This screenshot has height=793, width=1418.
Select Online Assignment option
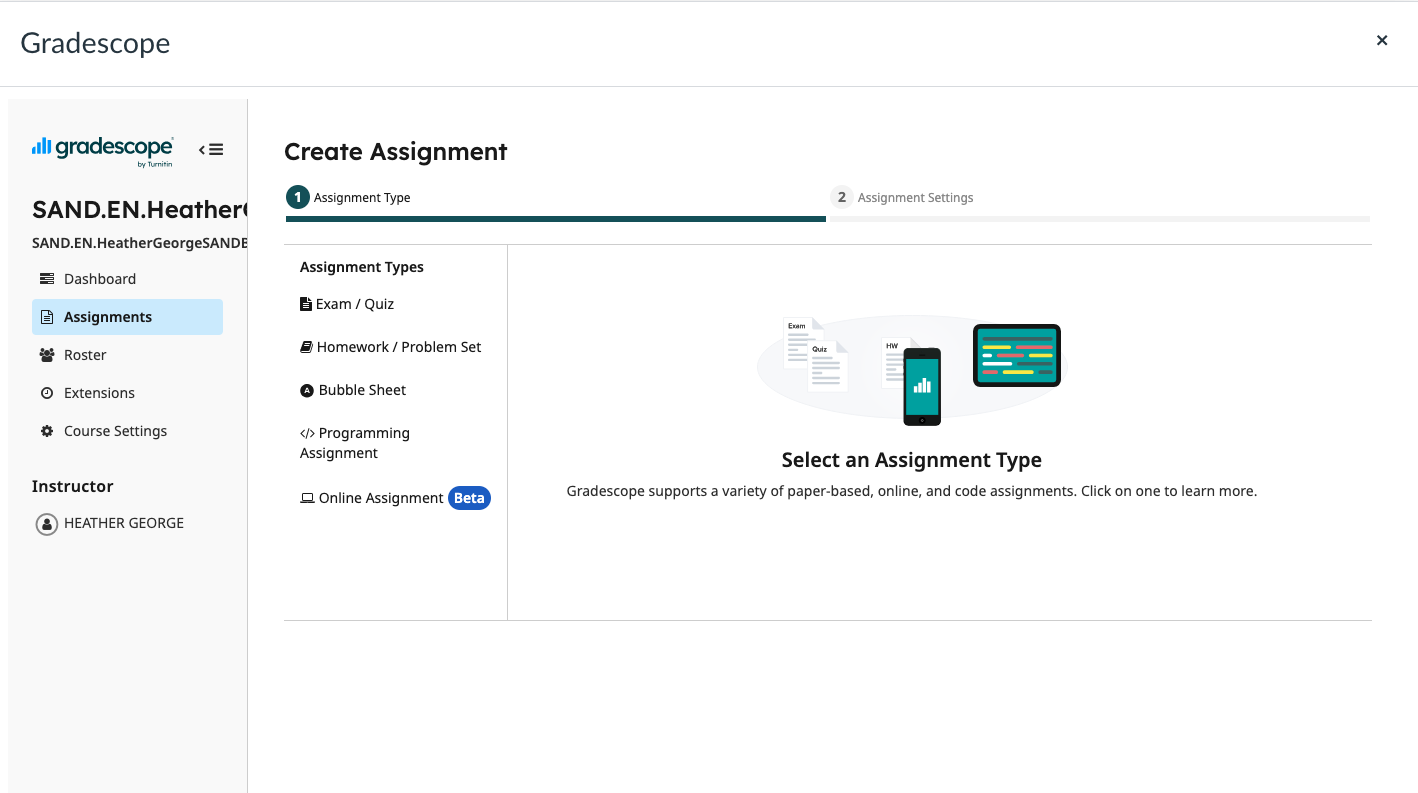pos(372,498)
